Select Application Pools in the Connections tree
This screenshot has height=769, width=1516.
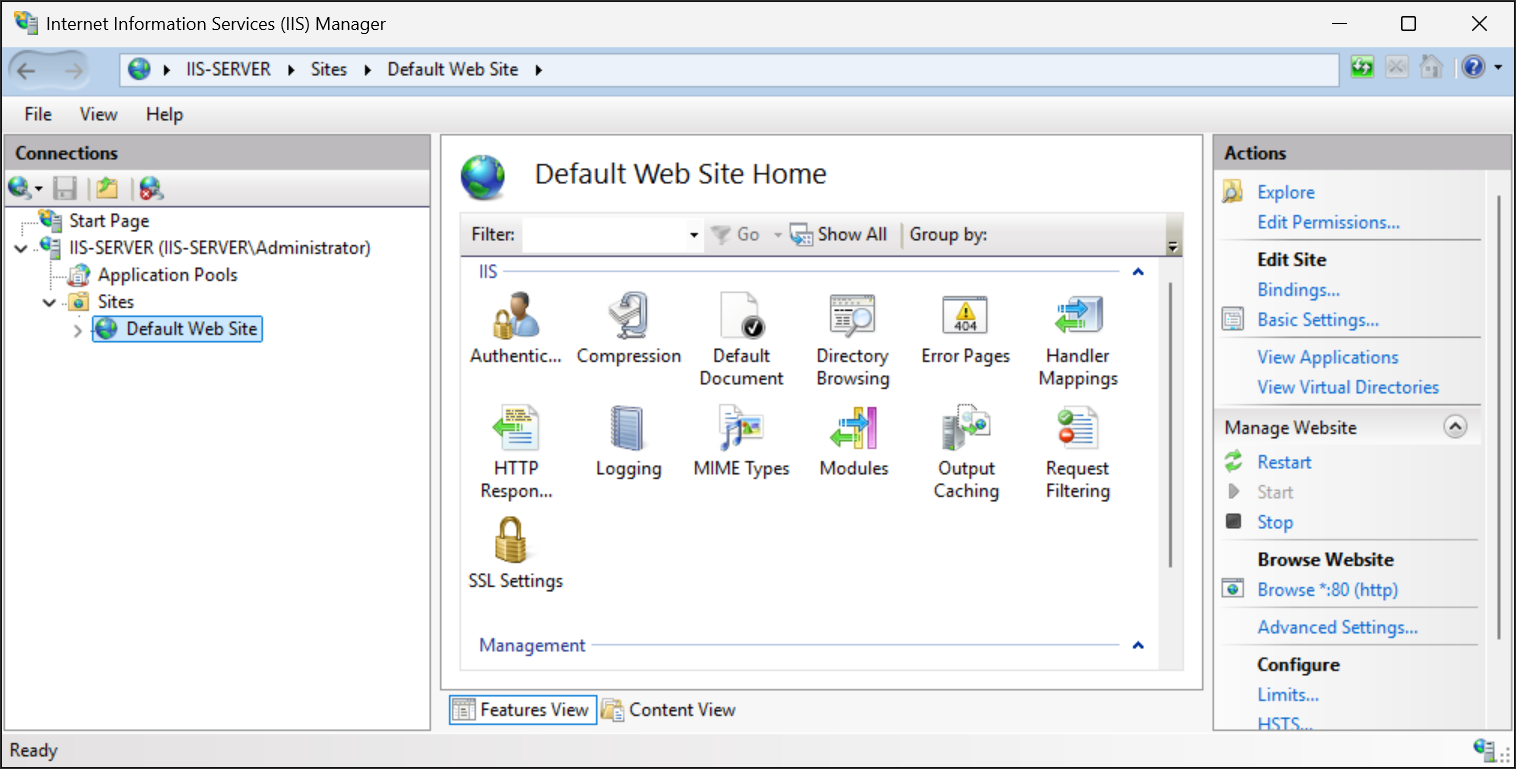tap(167, 275)
